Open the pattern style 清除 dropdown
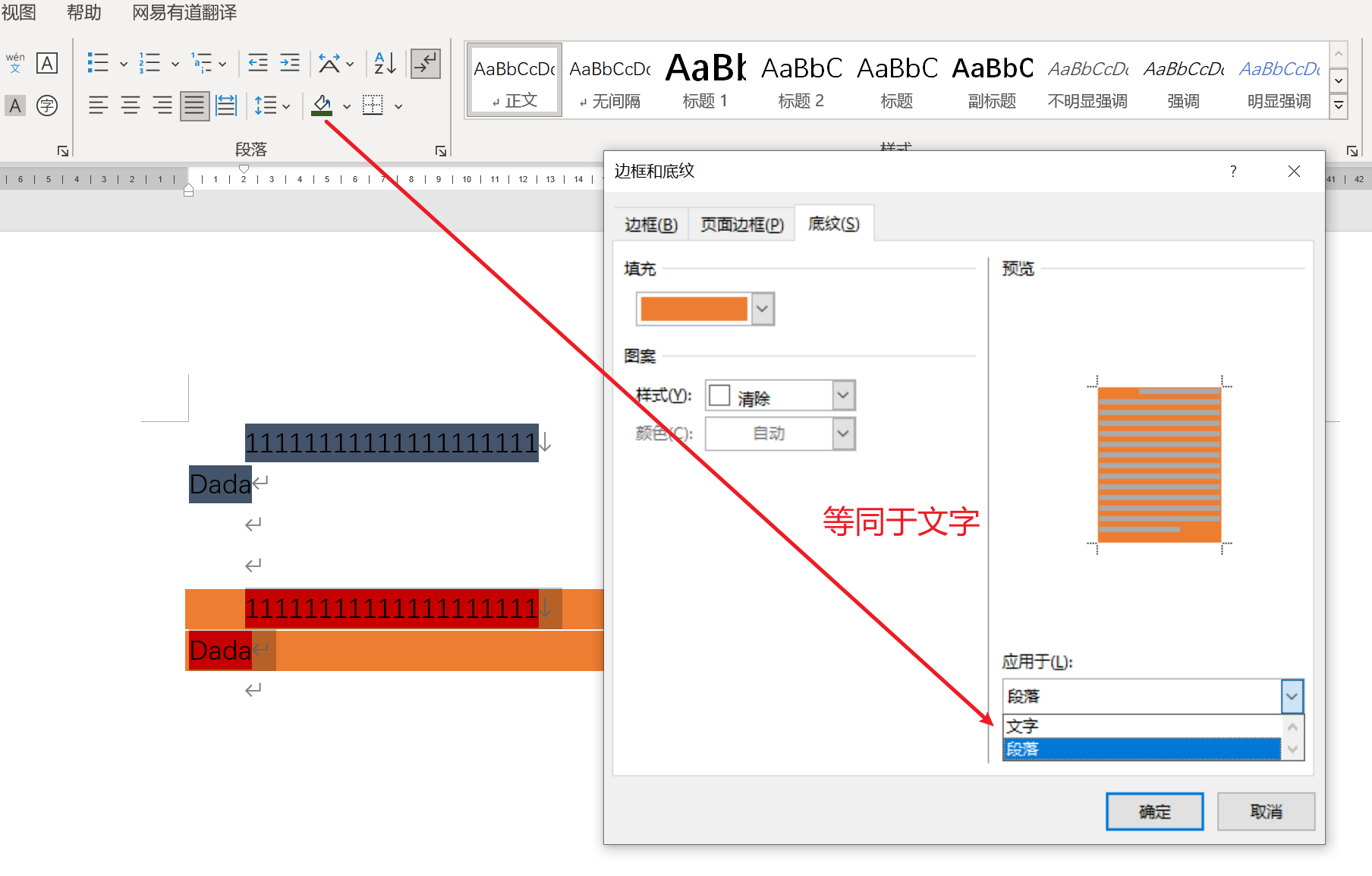This screenshot has height=876, width=1372. (x=843, y=395)
